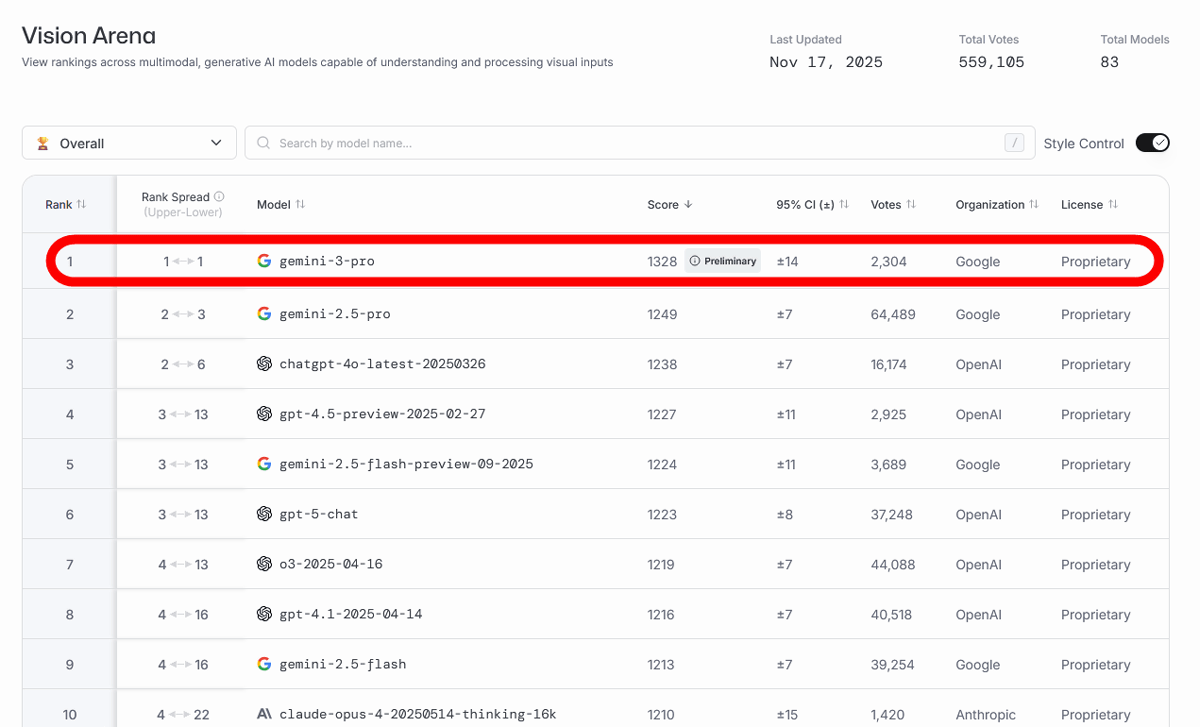Click the Rank Spread info icon
The image size is (1200, 727).
[x=219, y=197]
